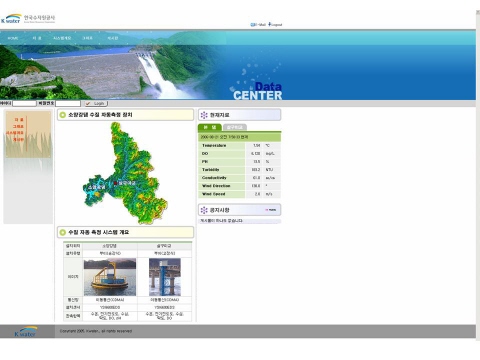Select the active green current-data tab
The height and width of the screenshot is (360, 480).
[x=210, y=127]
